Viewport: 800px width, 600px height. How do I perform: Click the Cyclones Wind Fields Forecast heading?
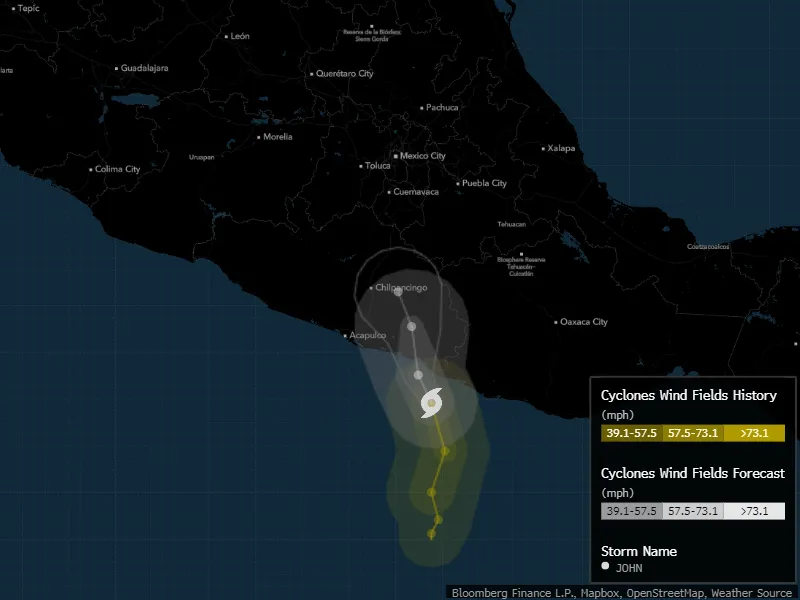coord(693,473)
